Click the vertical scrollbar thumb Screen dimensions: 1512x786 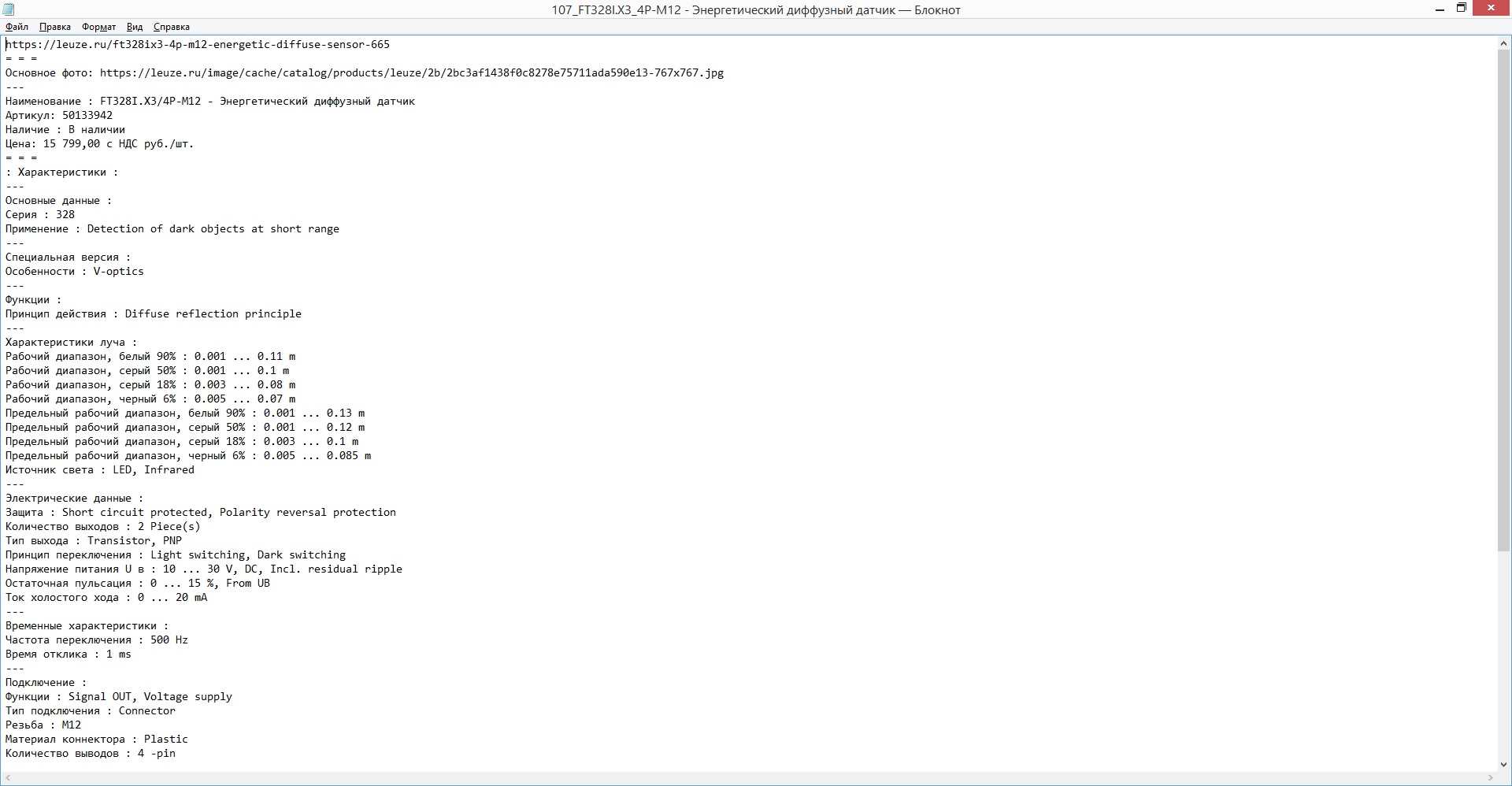tap(1504, 299)
